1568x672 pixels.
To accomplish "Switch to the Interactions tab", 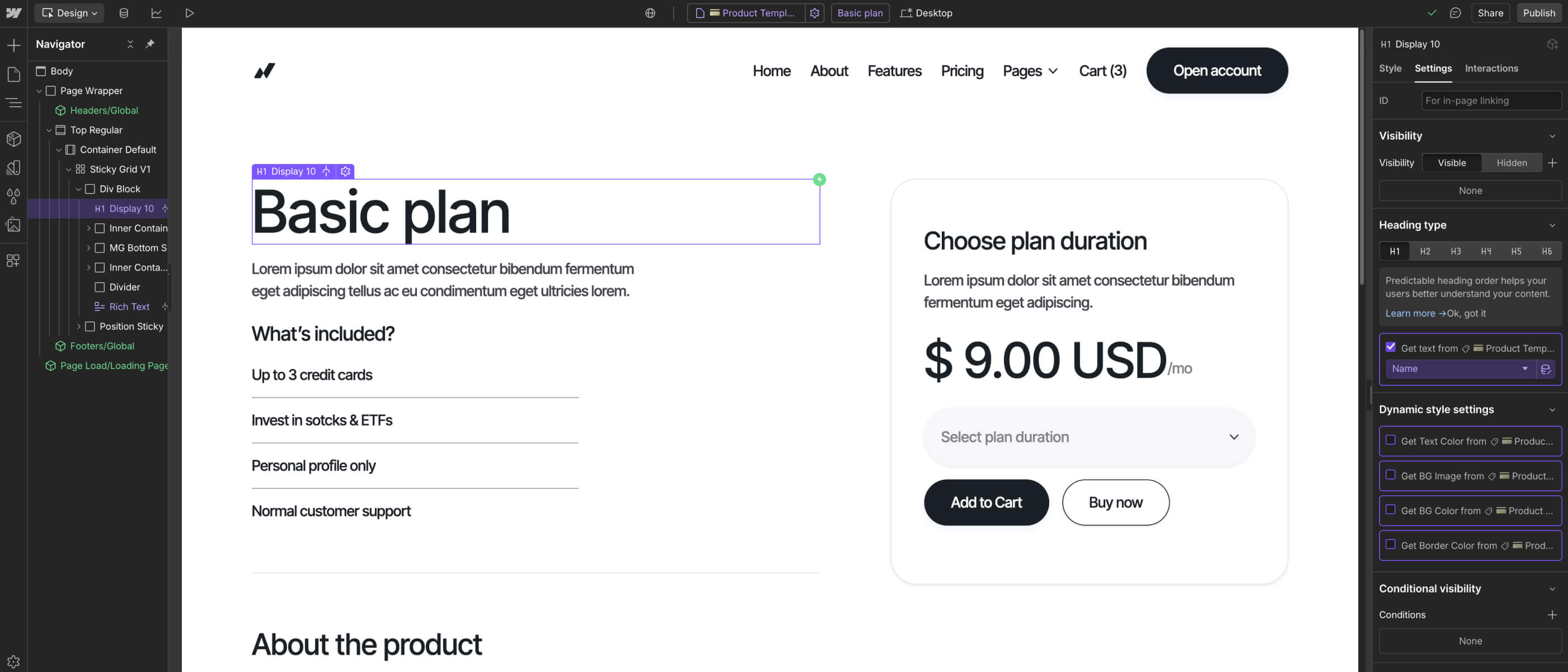I will pyautogui.click(x=1491, y=68).
